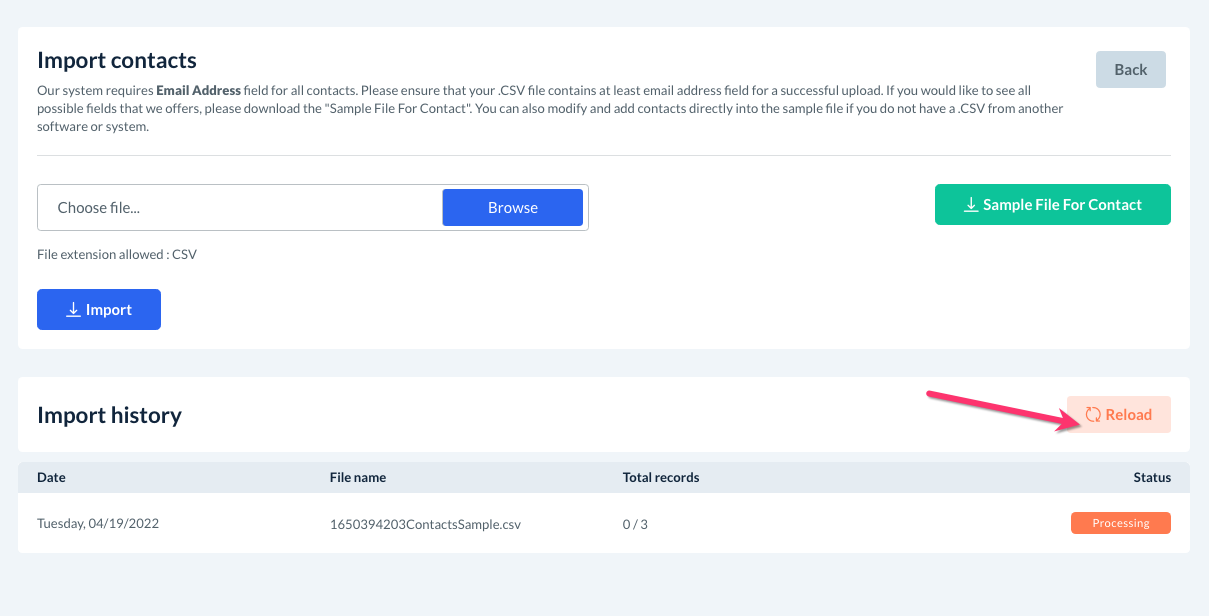Click the circular refresh icon beside Reload
The width and height of the screenshot is (1209, 616).
click(x=1093, y=415)
